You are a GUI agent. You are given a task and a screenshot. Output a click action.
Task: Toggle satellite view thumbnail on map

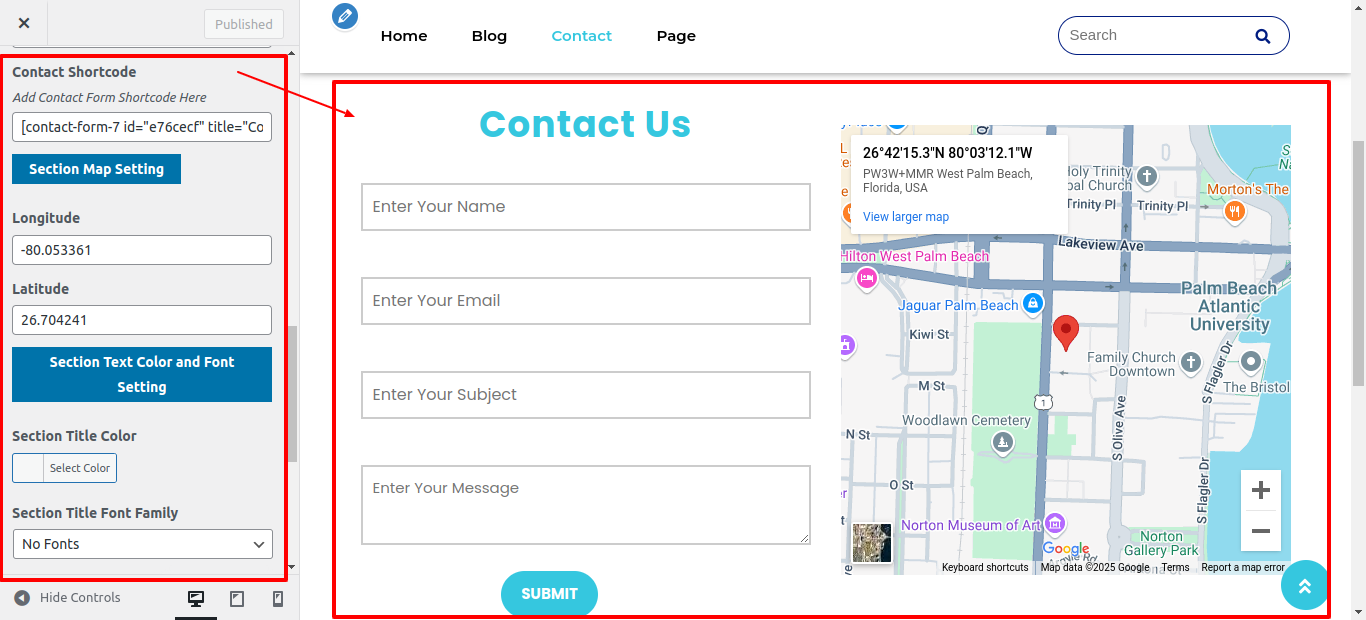(871, 543)
